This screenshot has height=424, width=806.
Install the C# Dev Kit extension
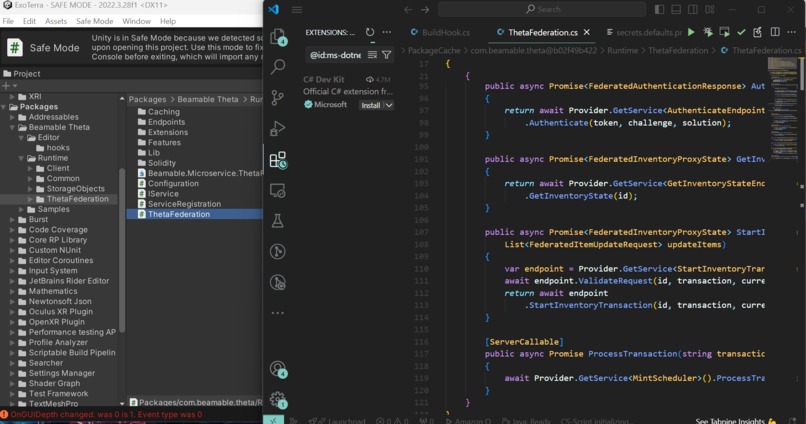(x=370, y=105)
